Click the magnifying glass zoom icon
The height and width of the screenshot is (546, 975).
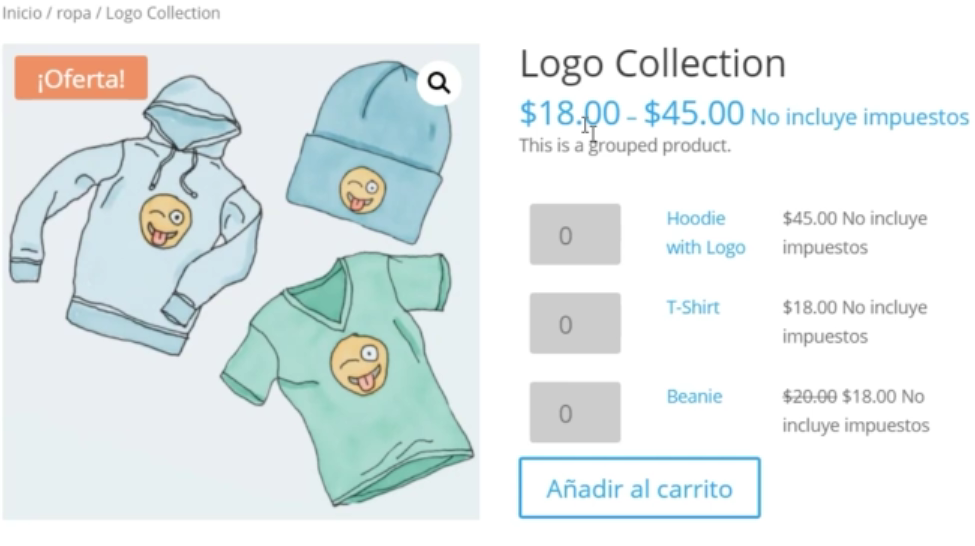439,83
